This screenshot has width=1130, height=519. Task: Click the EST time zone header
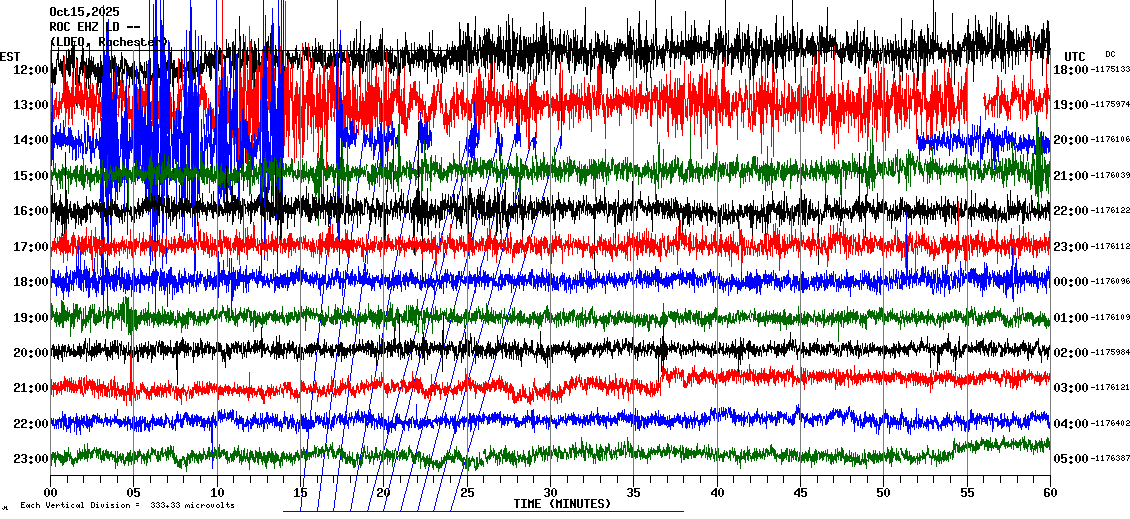(10, 56)
